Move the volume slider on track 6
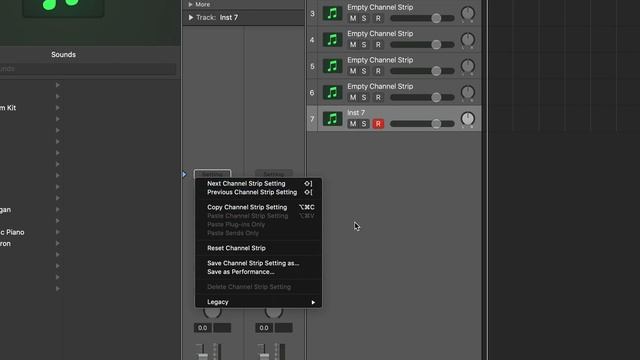Image resolution: width=640 pixels, height=360 pixels. point(436,98)
